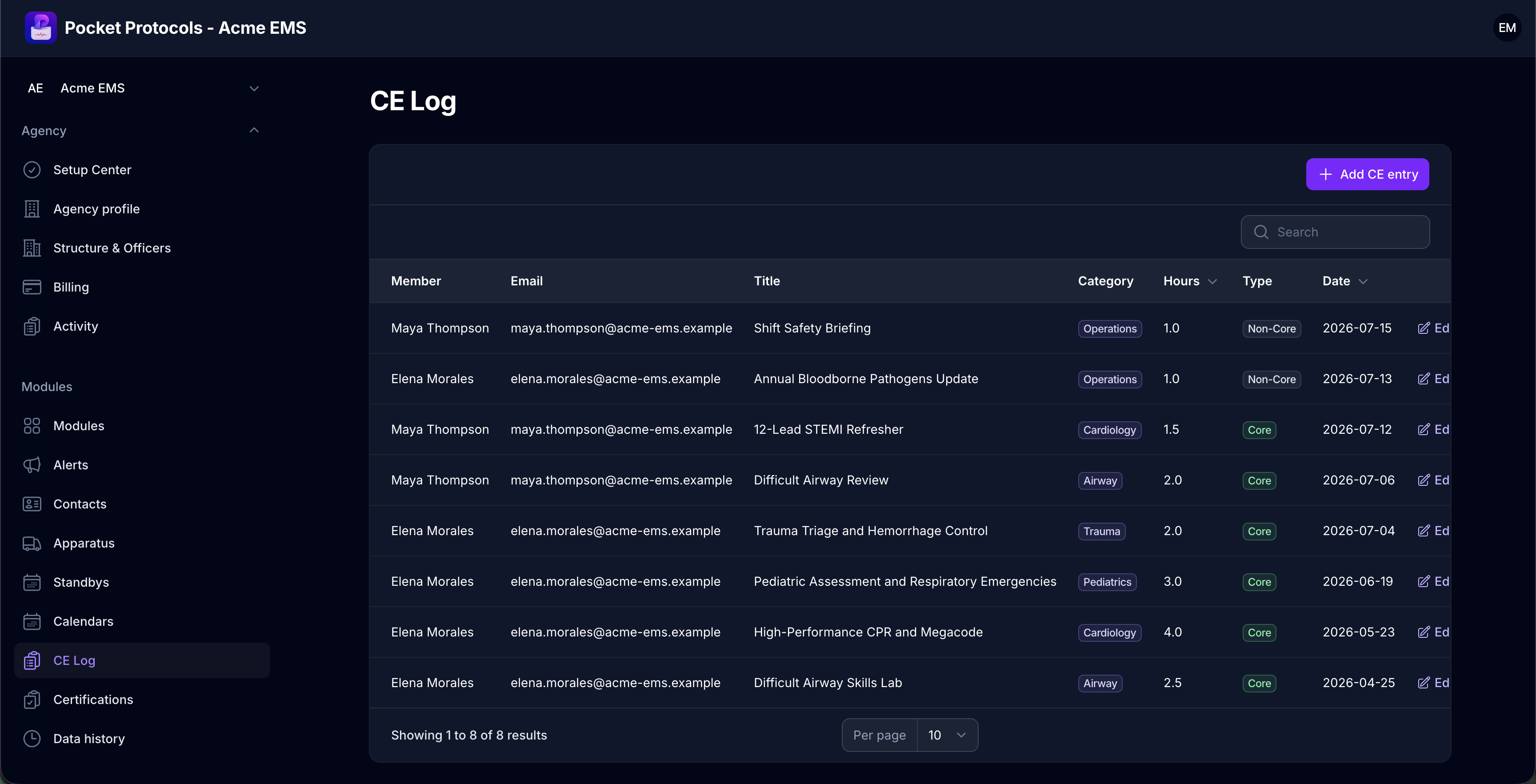Image resolution: width=1536 pixels, height=784 pixels.
Task: Click Operations tag in Shift Safety Briefing row
Action: [x=1110, y=328]
